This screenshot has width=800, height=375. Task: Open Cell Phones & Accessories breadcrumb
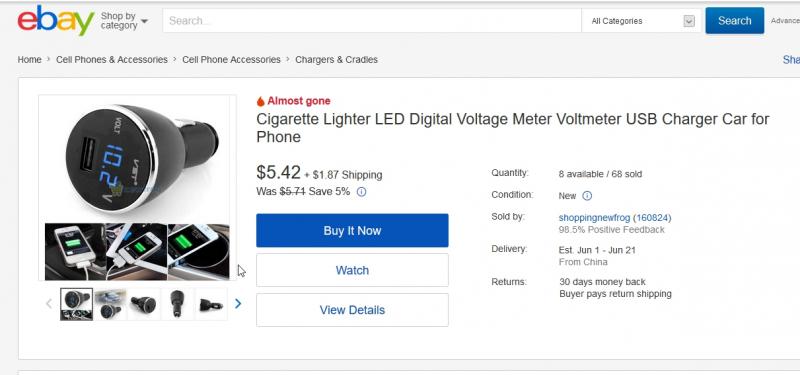click(112, 60)
